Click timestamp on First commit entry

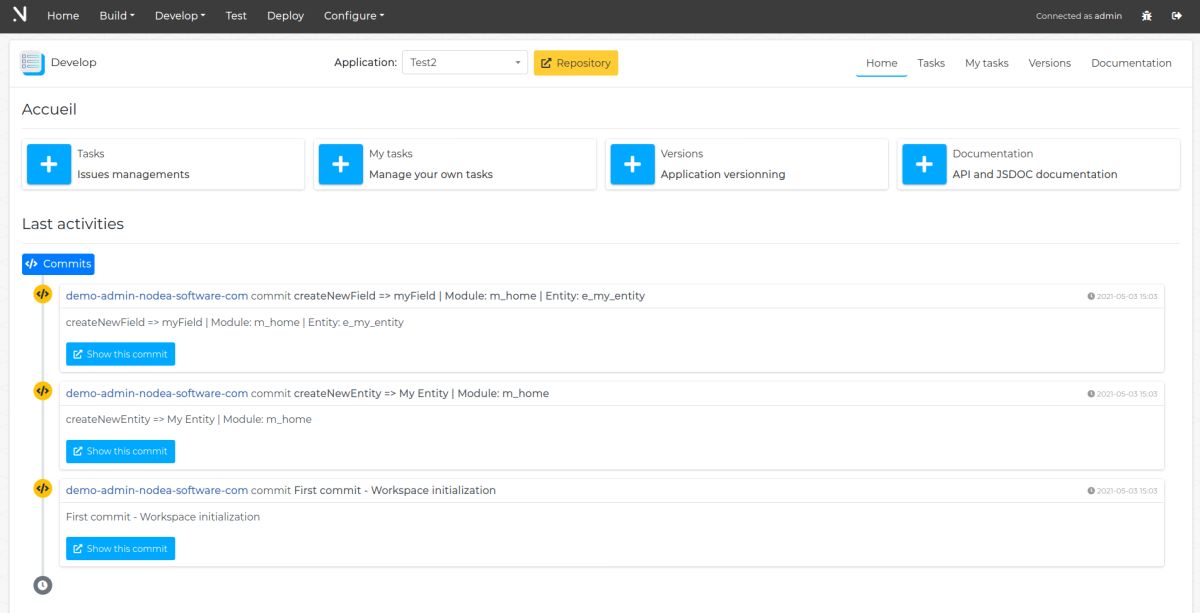coord(1122,491)
